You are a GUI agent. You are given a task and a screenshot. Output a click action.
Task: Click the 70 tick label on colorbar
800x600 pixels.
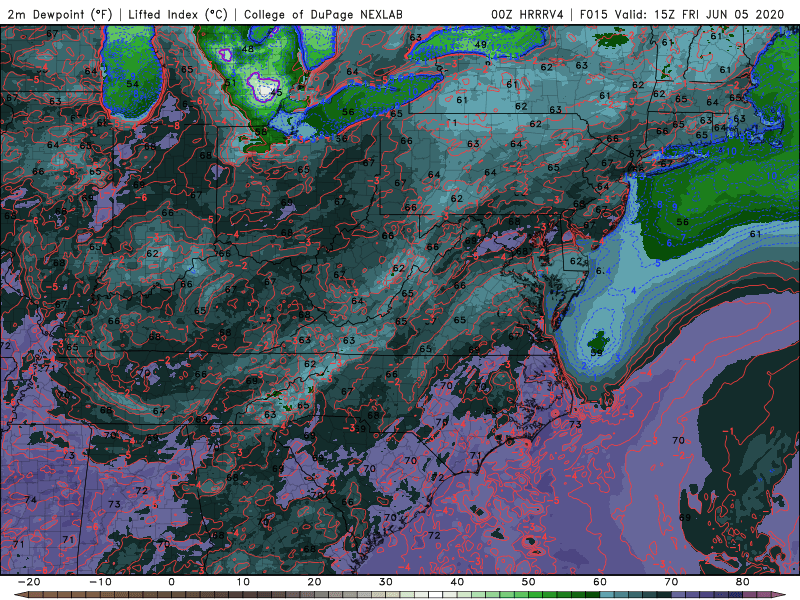671,582
